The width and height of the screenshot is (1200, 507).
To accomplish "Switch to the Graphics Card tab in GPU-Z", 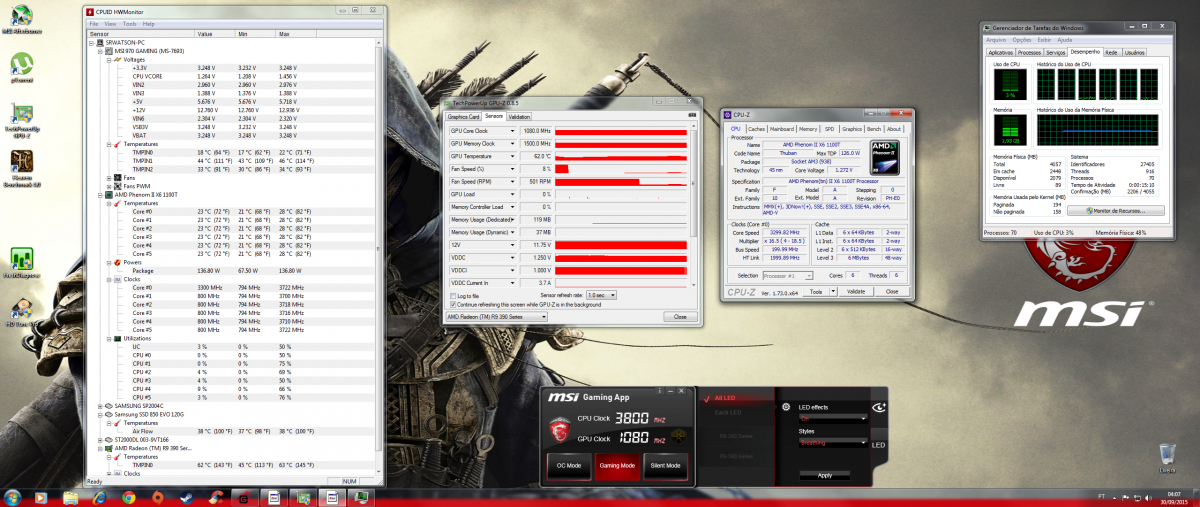I will point(464,116).
